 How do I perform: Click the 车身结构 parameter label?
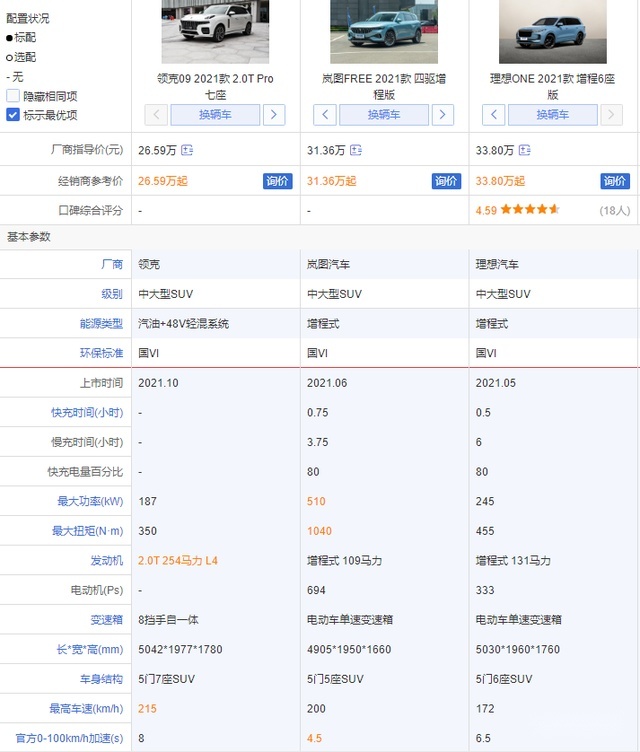pyautogui.click(x=101, y=679)
